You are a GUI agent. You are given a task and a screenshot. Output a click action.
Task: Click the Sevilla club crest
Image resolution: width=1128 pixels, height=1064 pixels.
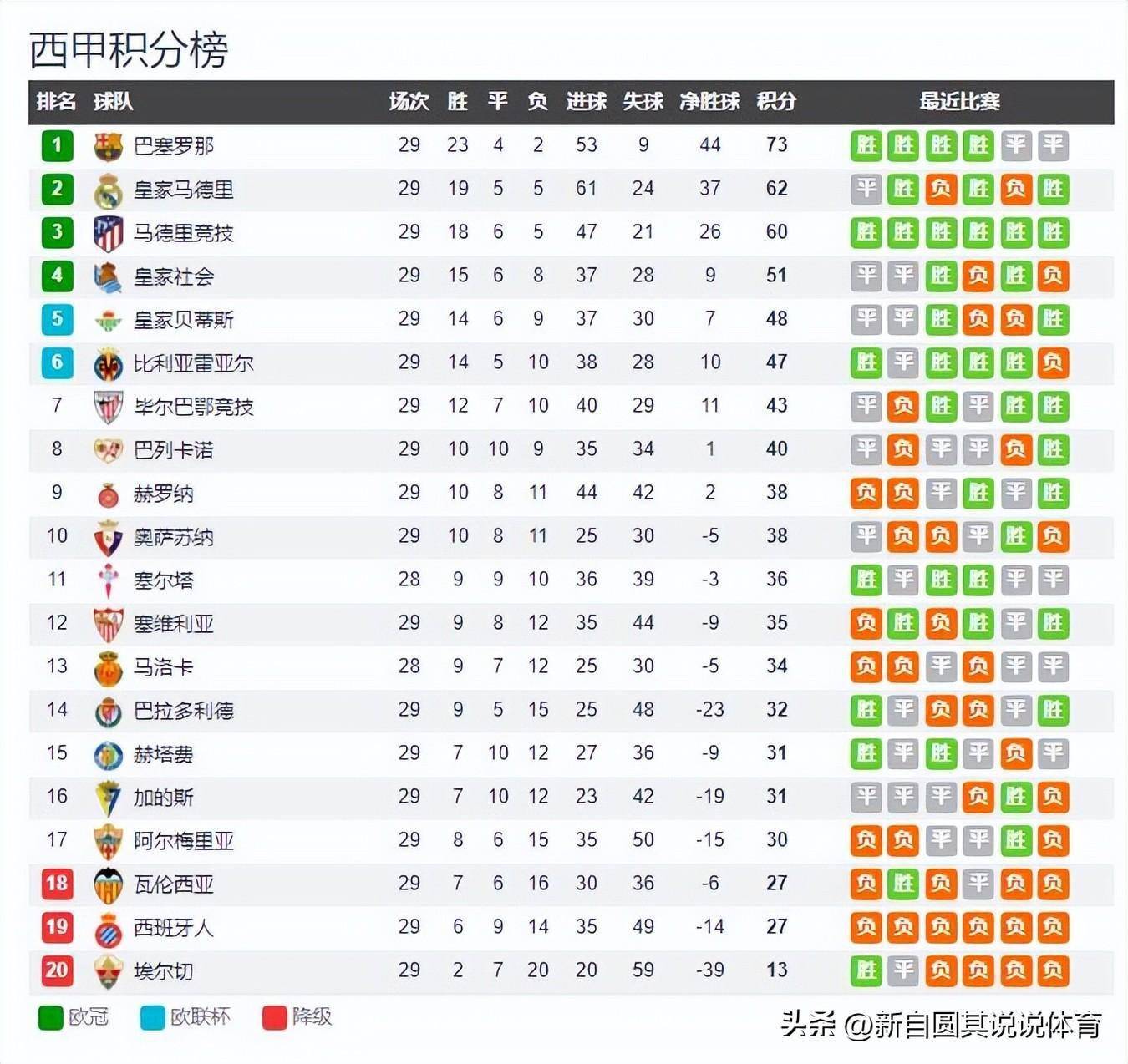[108, 624]
